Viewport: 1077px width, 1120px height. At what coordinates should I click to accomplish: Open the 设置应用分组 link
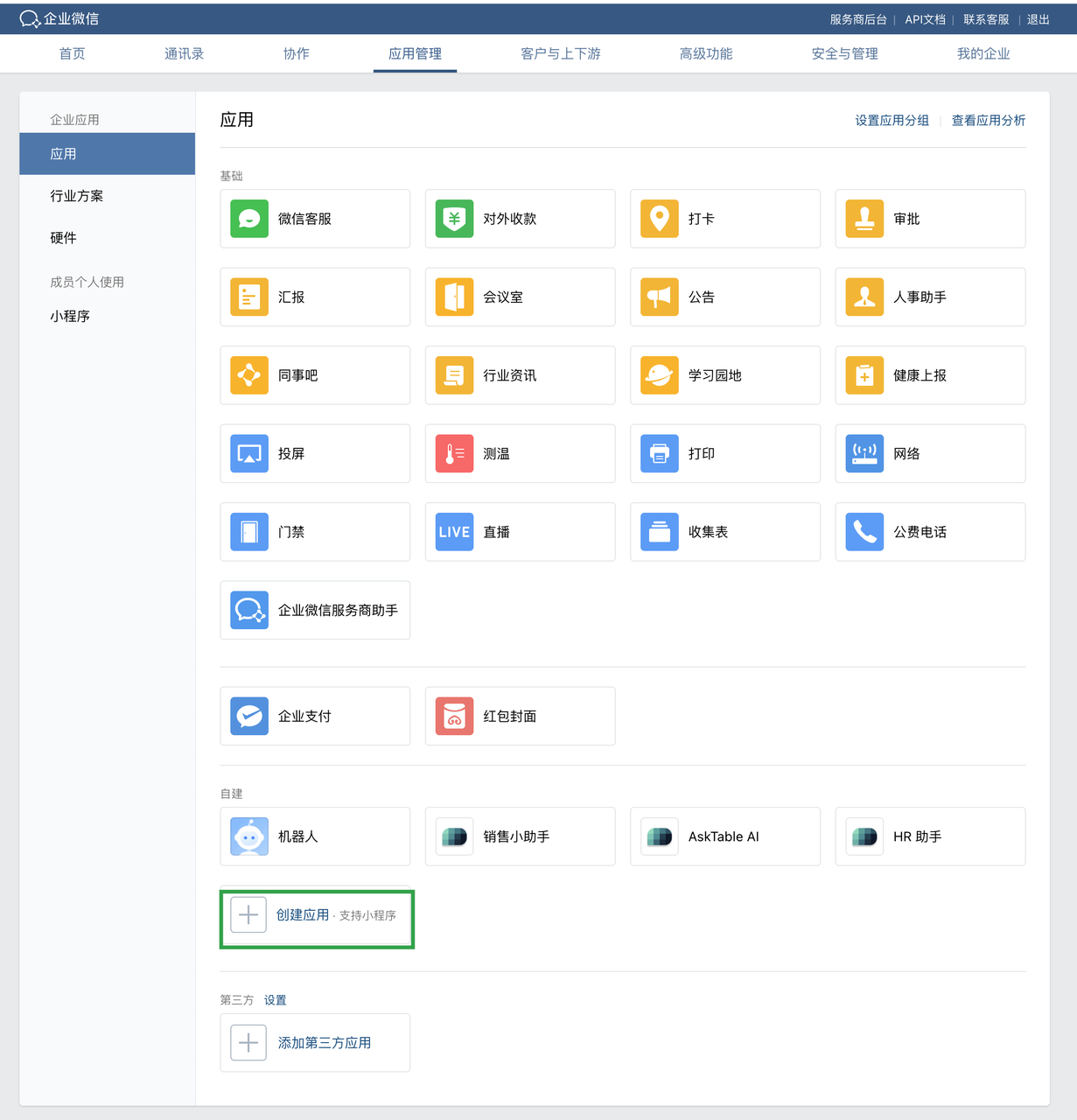click(x=892, y=121)
